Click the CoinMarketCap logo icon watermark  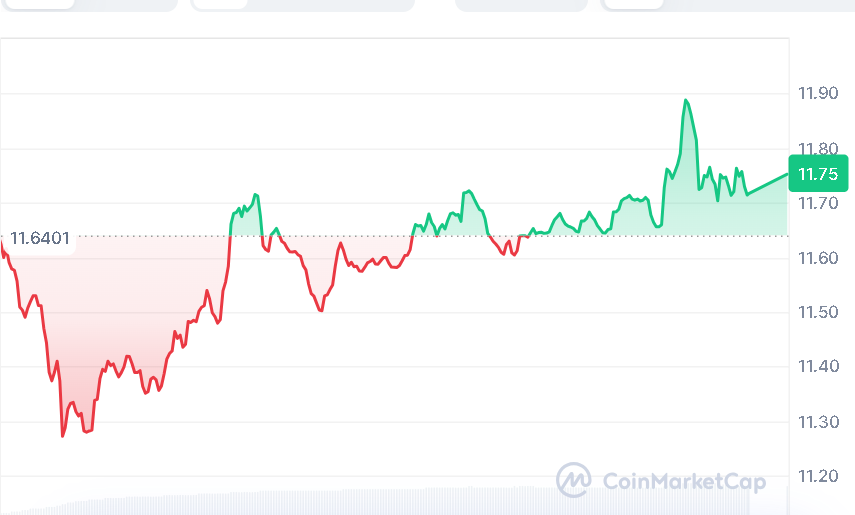[x=574, y=480]
